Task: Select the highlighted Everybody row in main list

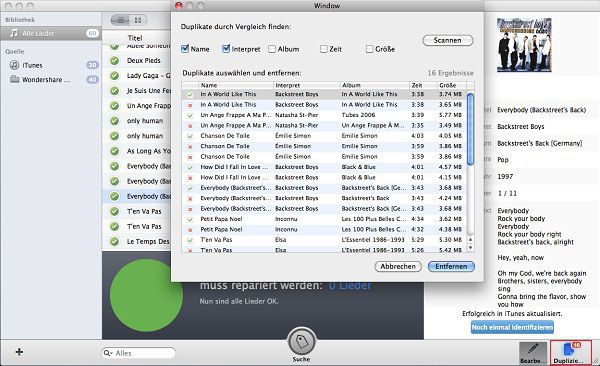Action: tap(137, 196)
